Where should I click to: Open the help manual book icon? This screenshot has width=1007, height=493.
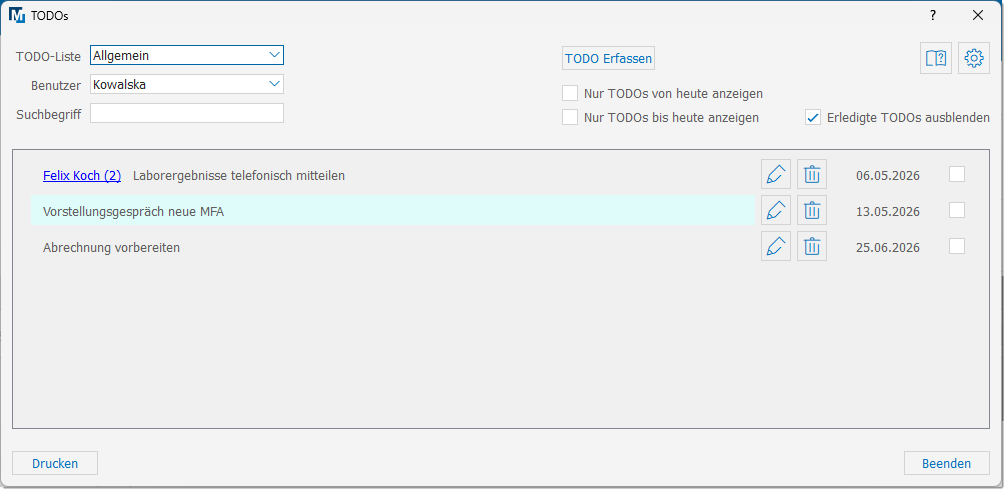click(936, 58)
